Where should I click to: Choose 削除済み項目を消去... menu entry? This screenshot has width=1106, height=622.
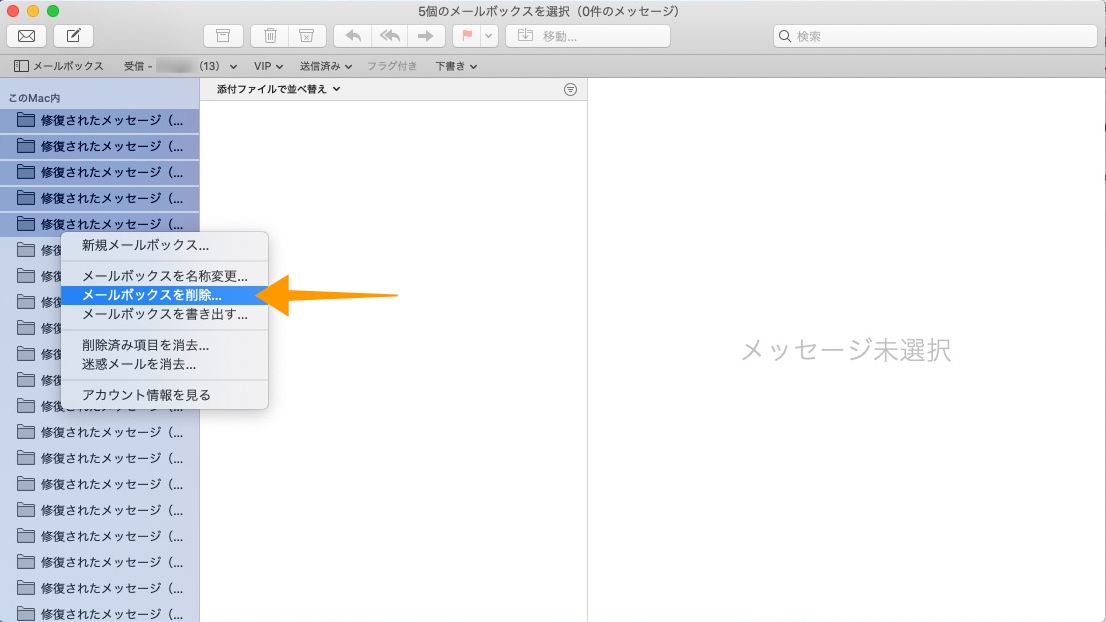coord(164,345)
